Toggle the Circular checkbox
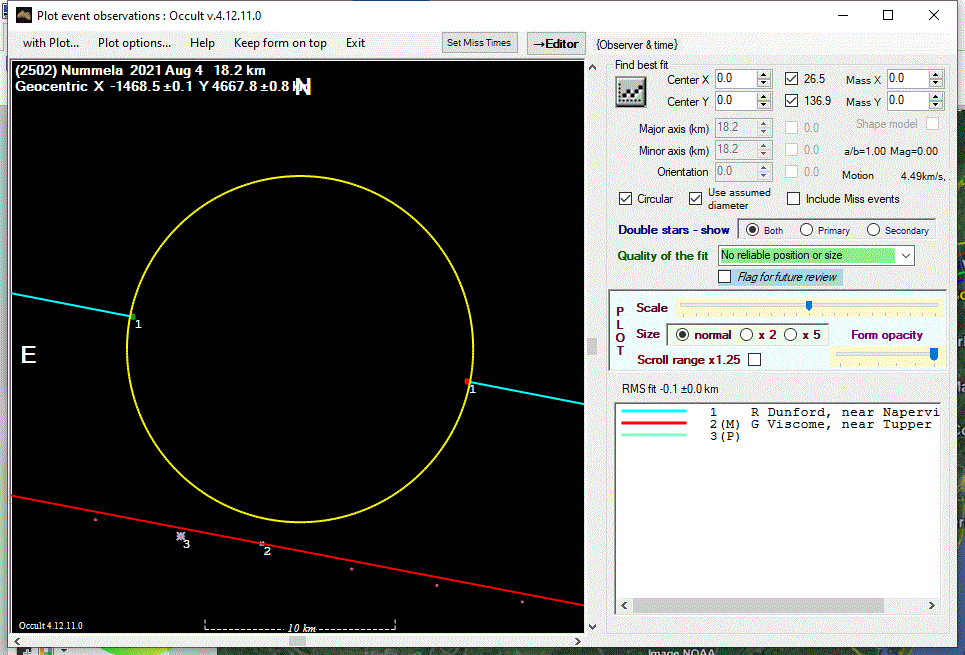Image resolution: width=965 pixels, height=655 pixels. 626,199
